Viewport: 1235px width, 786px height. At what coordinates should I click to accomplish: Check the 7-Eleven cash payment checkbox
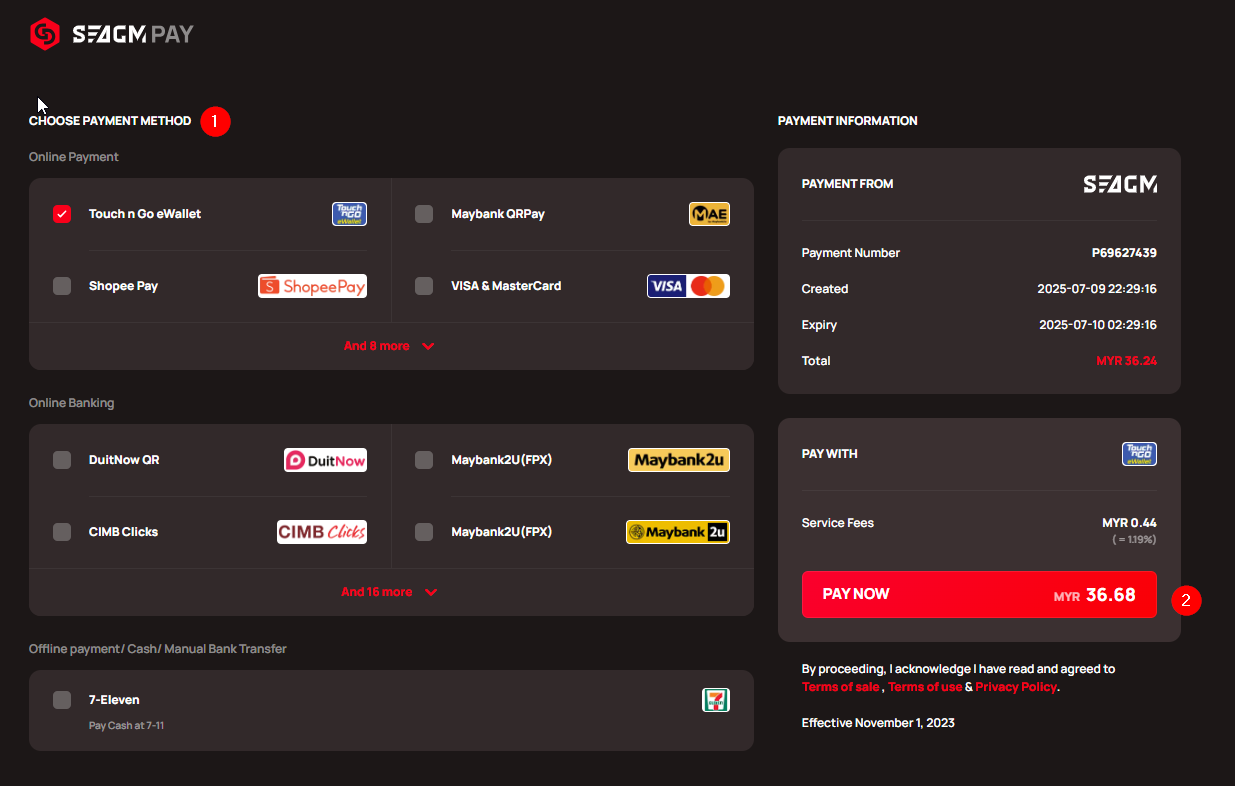click(x=62, y=700)
